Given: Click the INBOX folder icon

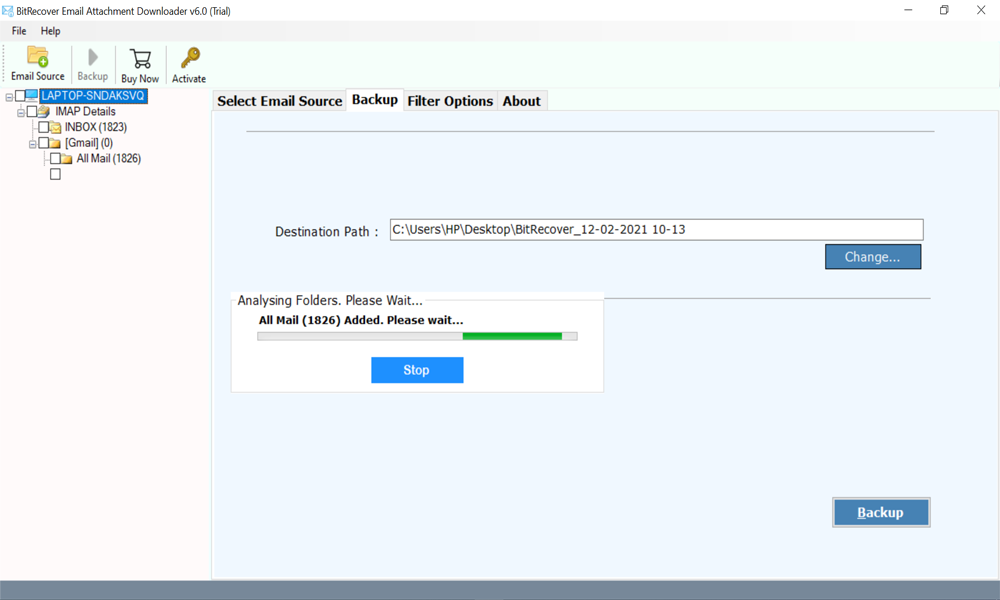Looking at the screenshot, I should coord(55,128).
